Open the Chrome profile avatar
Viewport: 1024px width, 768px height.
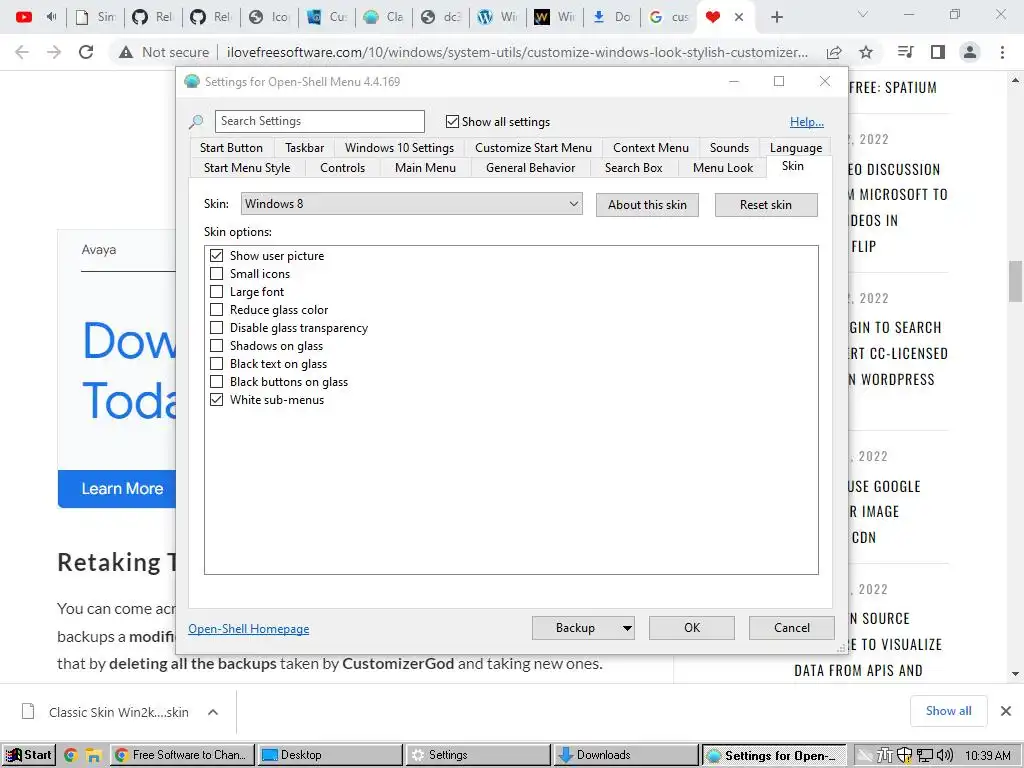click(x=970, y=52)
